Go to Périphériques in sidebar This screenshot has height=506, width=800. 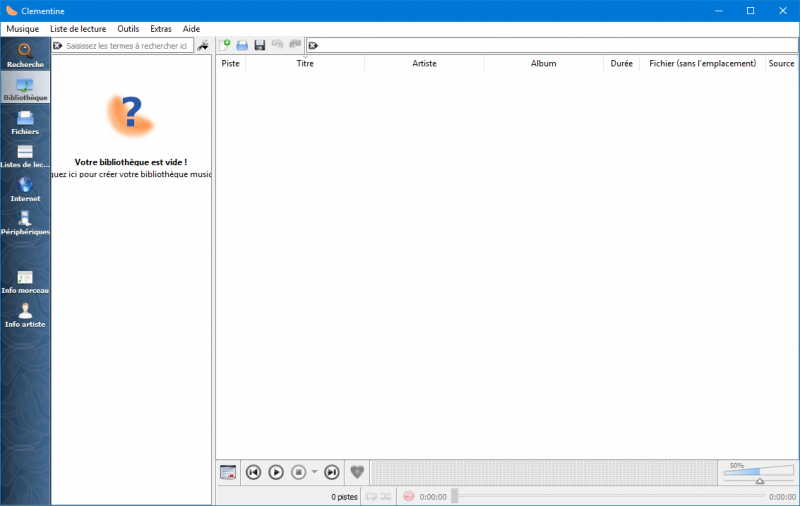coord(25,222)
